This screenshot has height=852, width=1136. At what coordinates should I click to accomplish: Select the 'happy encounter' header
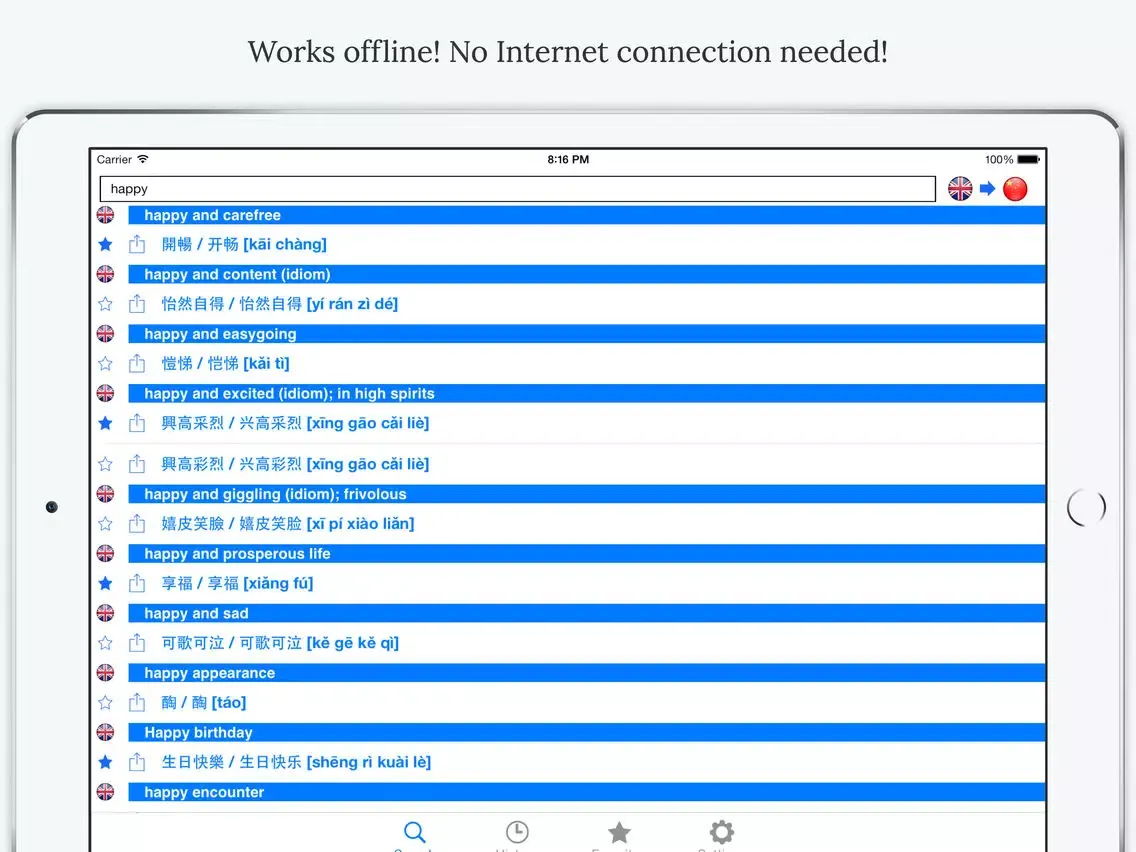[x=586, y=792]
